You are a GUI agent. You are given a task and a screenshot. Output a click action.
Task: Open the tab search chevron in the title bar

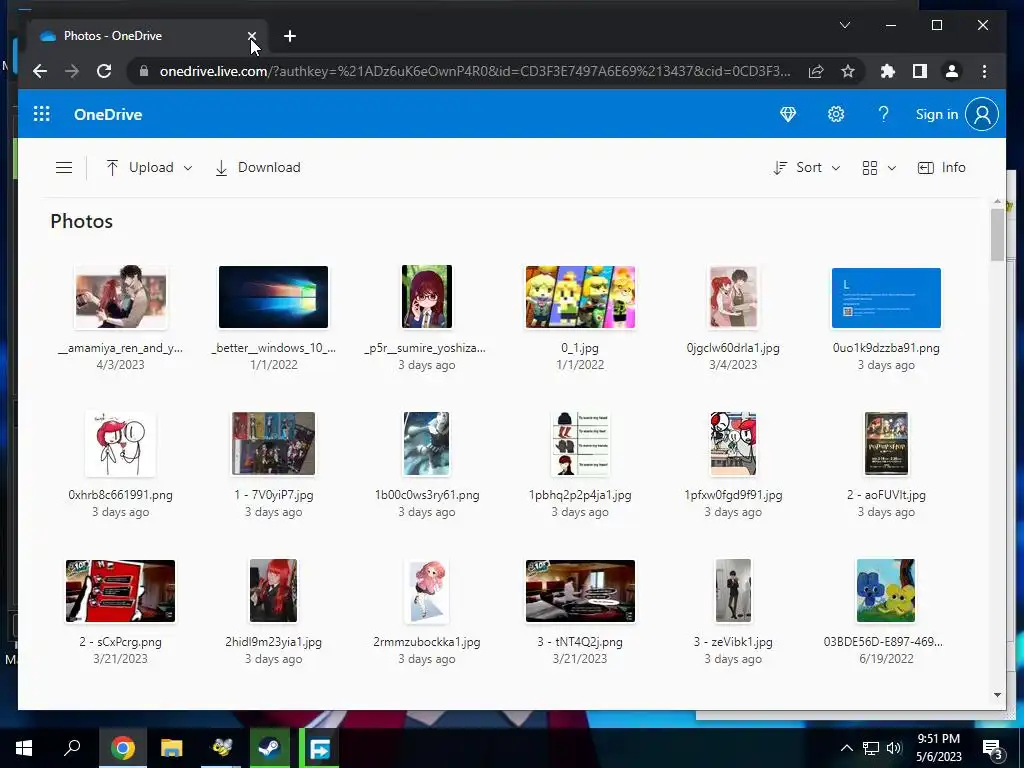coord(845,25)
